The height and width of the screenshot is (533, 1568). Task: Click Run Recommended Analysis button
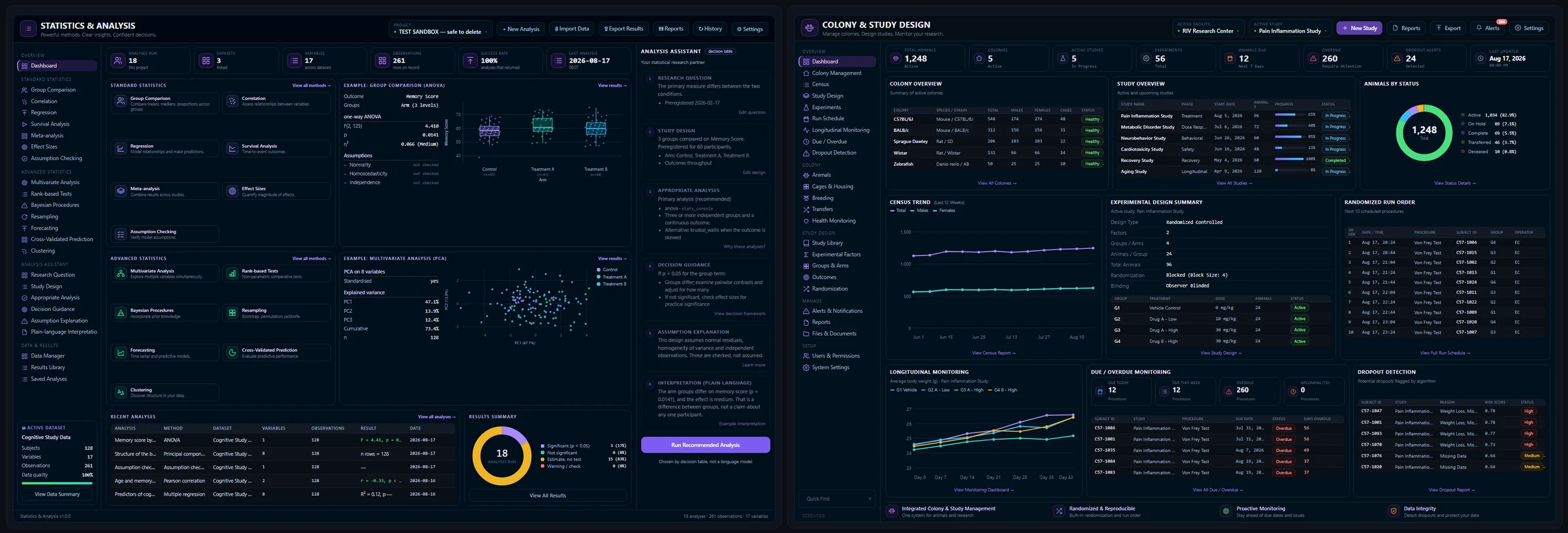[x=705, y=445]
